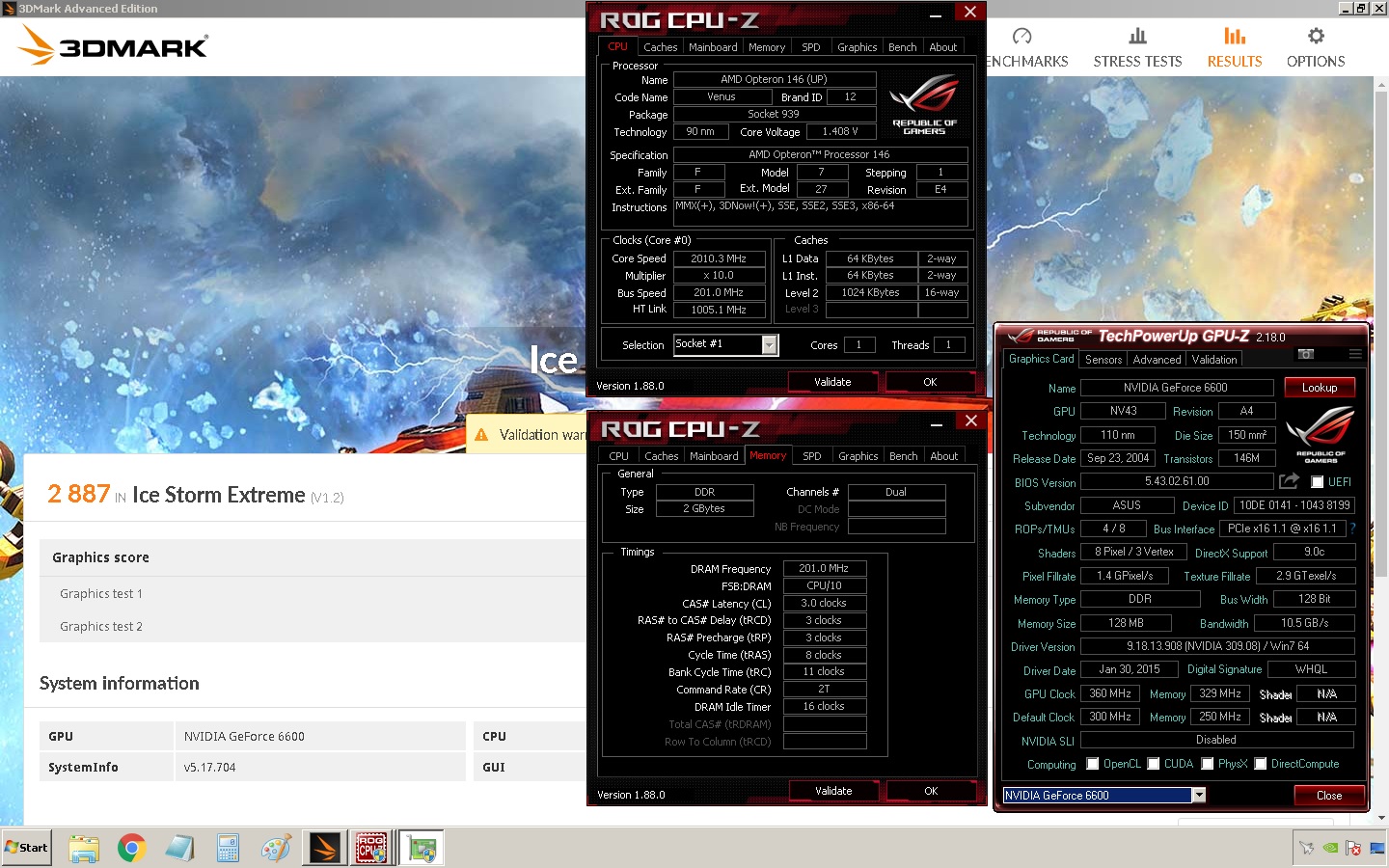
Task: Open the GPU-Z hamburger menu
Action: click(1355, 354)
